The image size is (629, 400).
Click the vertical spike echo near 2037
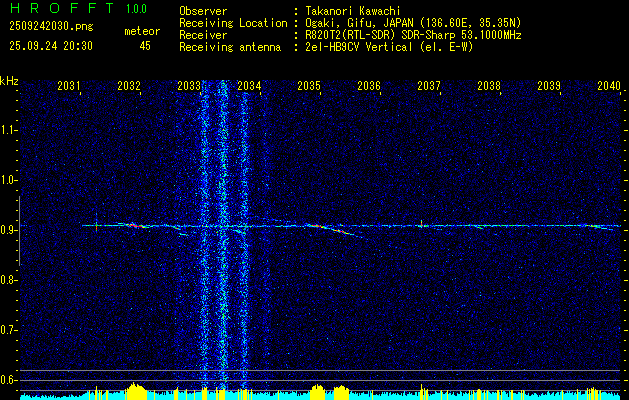point(421,223)
